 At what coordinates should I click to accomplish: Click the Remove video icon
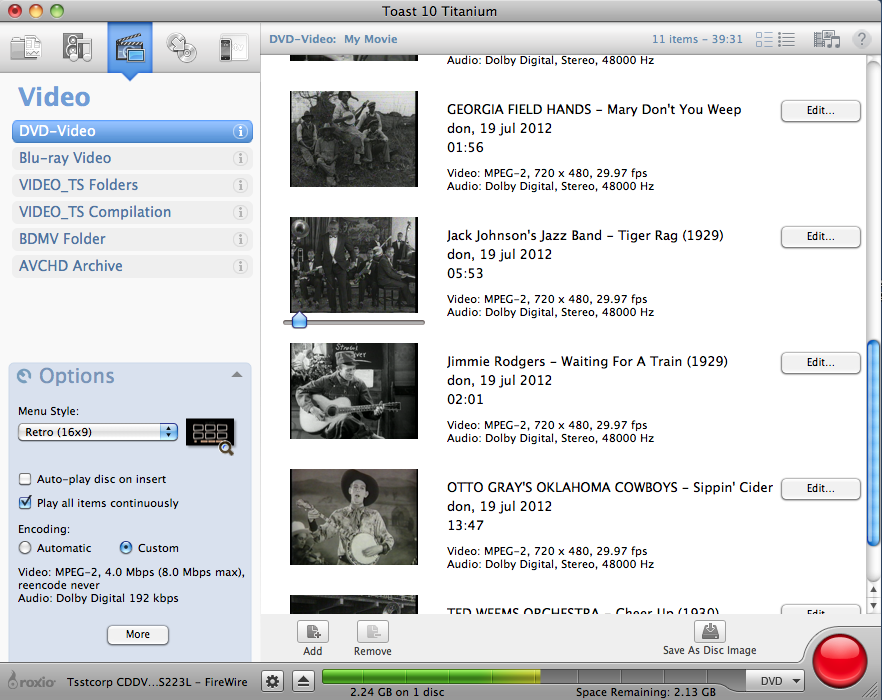pyautogui.click(x=373, y=632)
